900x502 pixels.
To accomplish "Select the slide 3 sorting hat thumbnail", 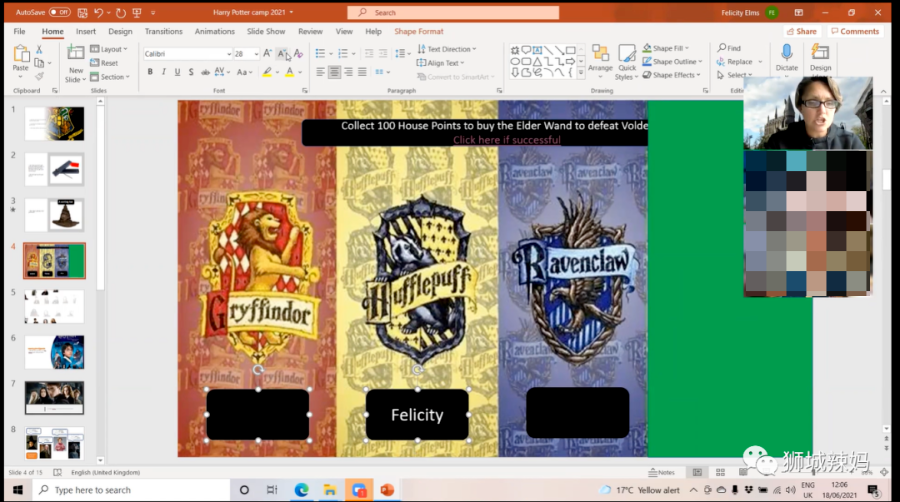I will click(55, 215).
